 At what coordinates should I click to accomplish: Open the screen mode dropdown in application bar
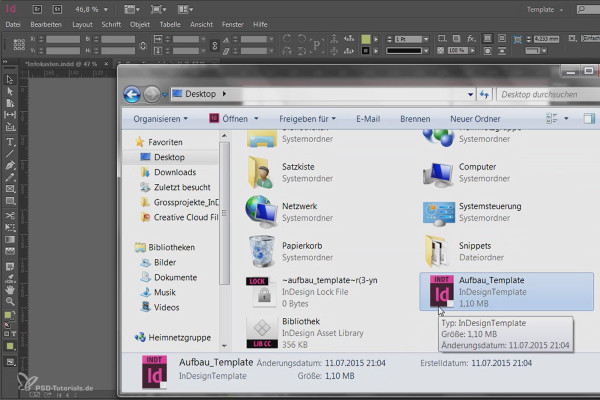point(158,9)
